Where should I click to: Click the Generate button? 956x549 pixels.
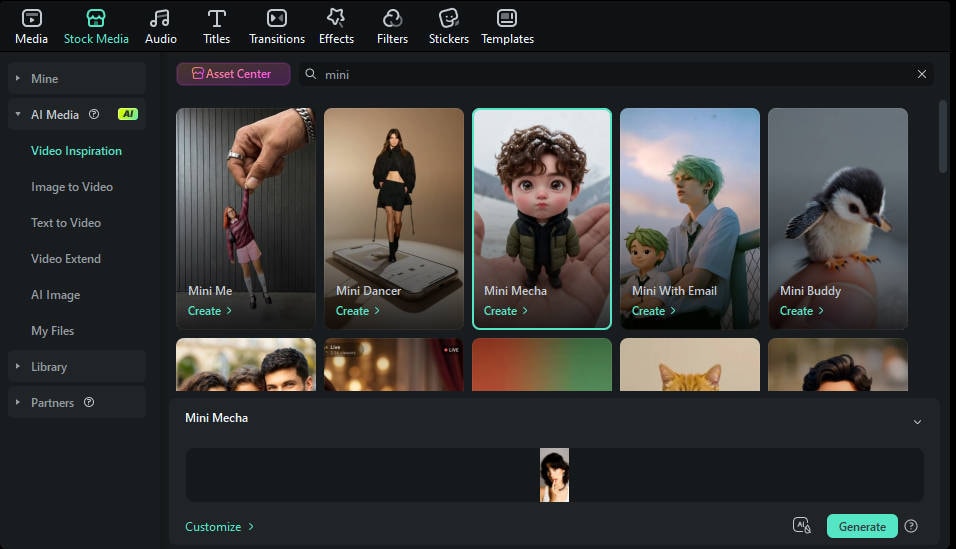[862, 526]
